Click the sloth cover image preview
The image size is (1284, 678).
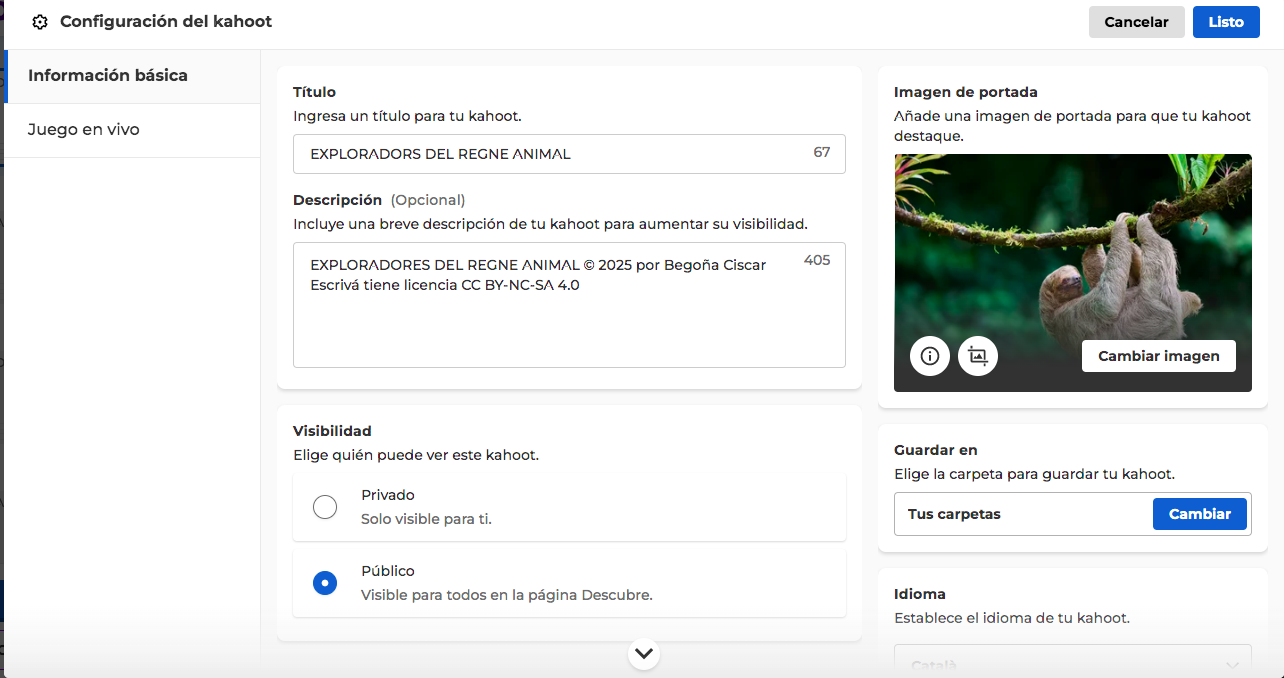[1072, 250]
